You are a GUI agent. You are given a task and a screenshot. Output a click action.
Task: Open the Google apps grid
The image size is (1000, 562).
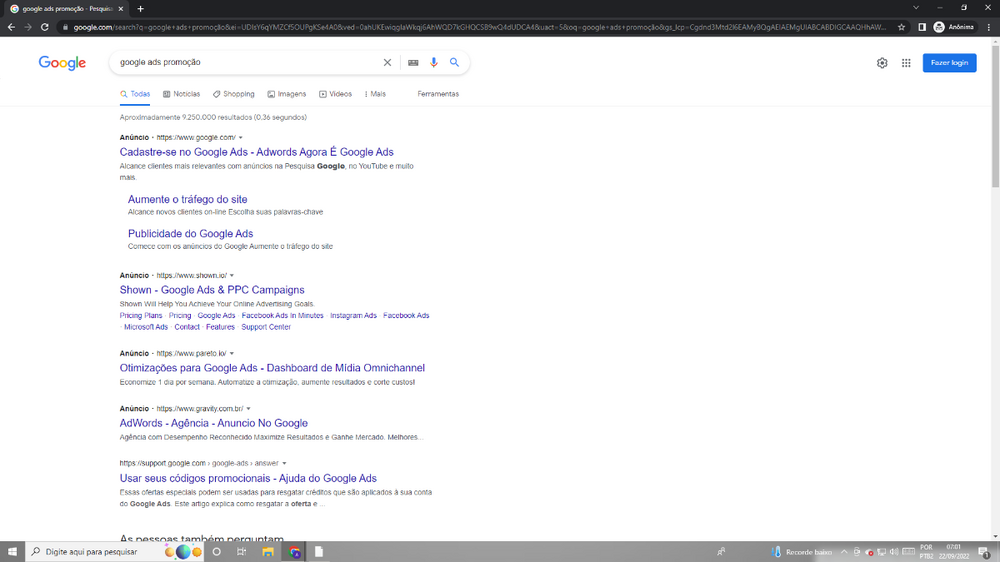pyautogui.click(x=906, y=63)
